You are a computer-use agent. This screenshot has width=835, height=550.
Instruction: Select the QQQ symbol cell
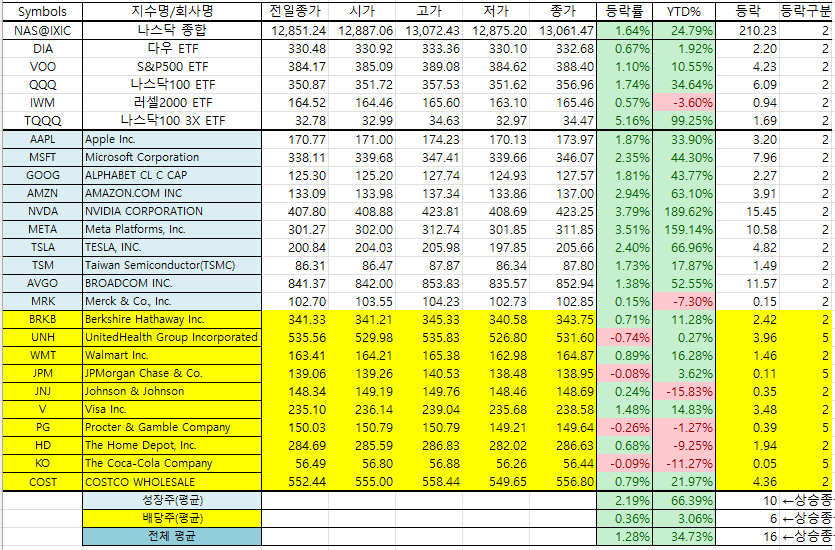43,85
